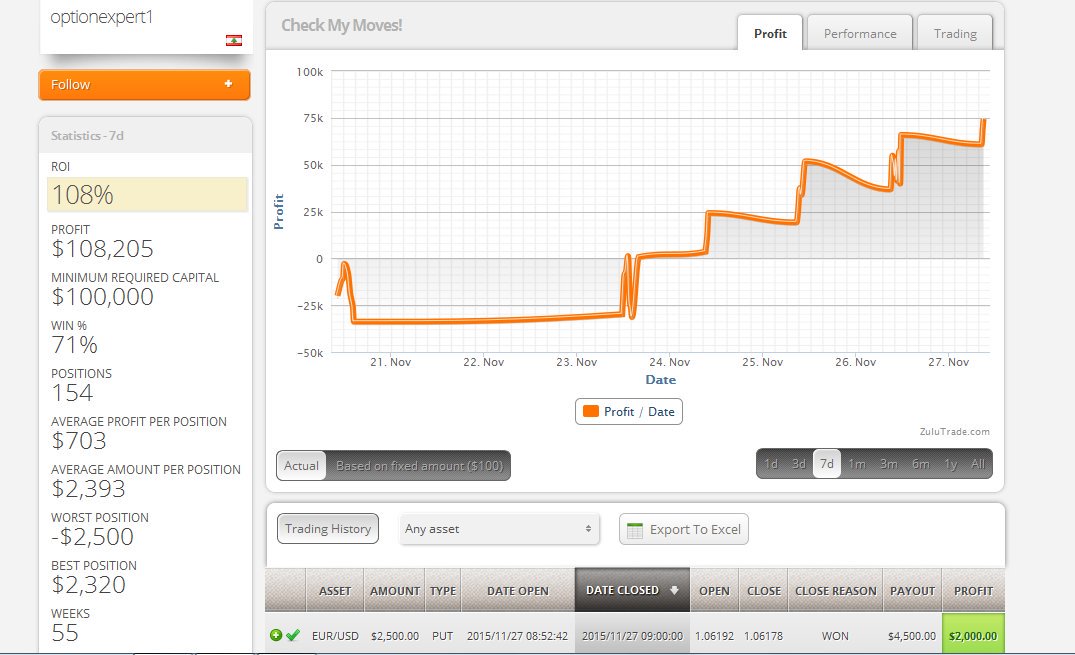Image resolution: width=1075 pixels, height=655 pixels.
Task: Select the 1d time range
Action: [771, 464]
